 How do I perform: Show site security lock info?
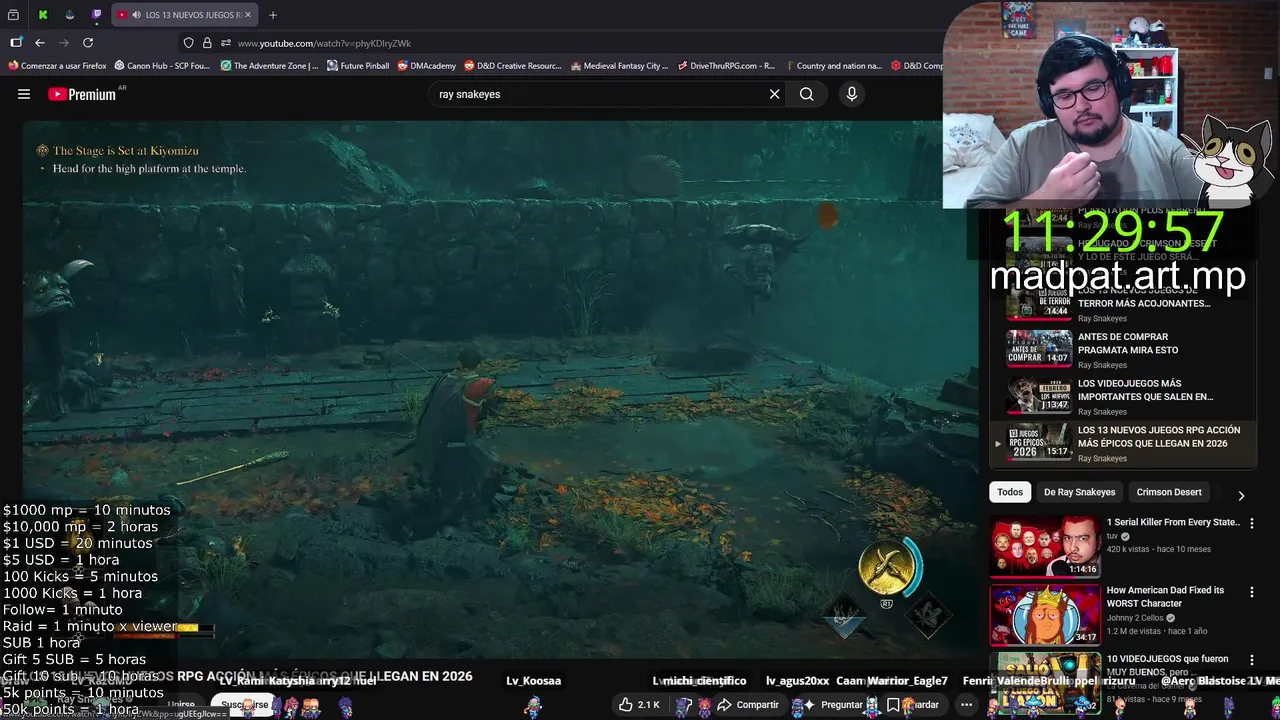pos(207,43)
